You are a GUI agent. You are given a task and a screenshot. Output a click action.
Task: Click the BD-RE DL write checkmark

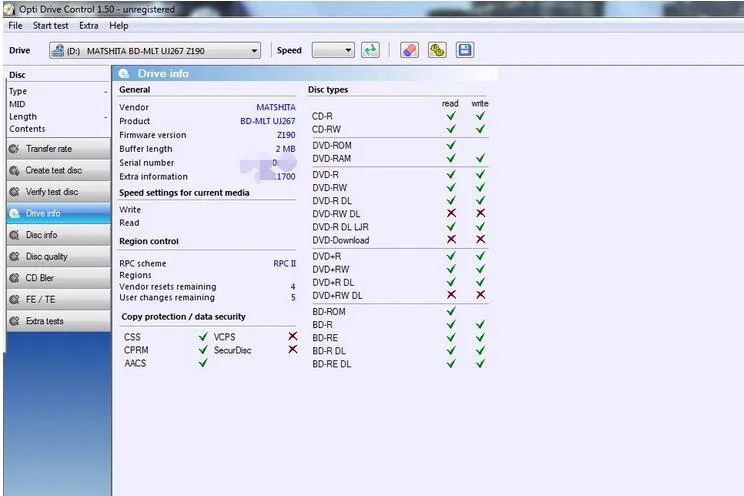pos(480,364)
